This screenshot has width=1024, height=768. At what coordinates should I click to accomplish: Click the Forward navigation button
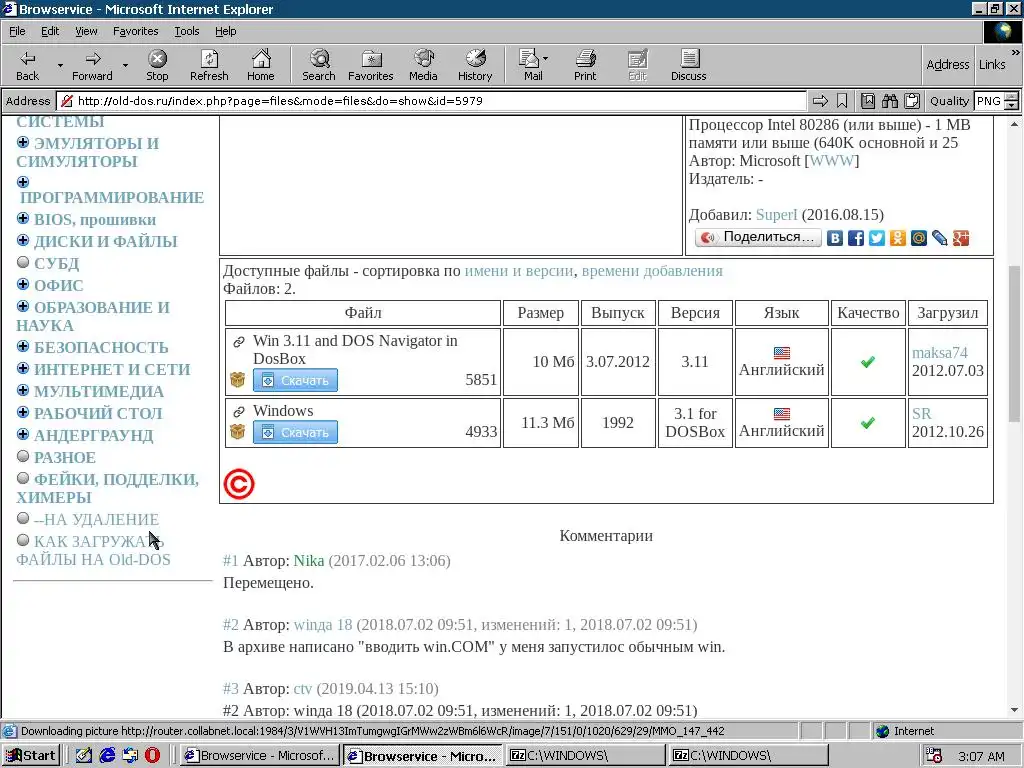[x=92, y=65]
